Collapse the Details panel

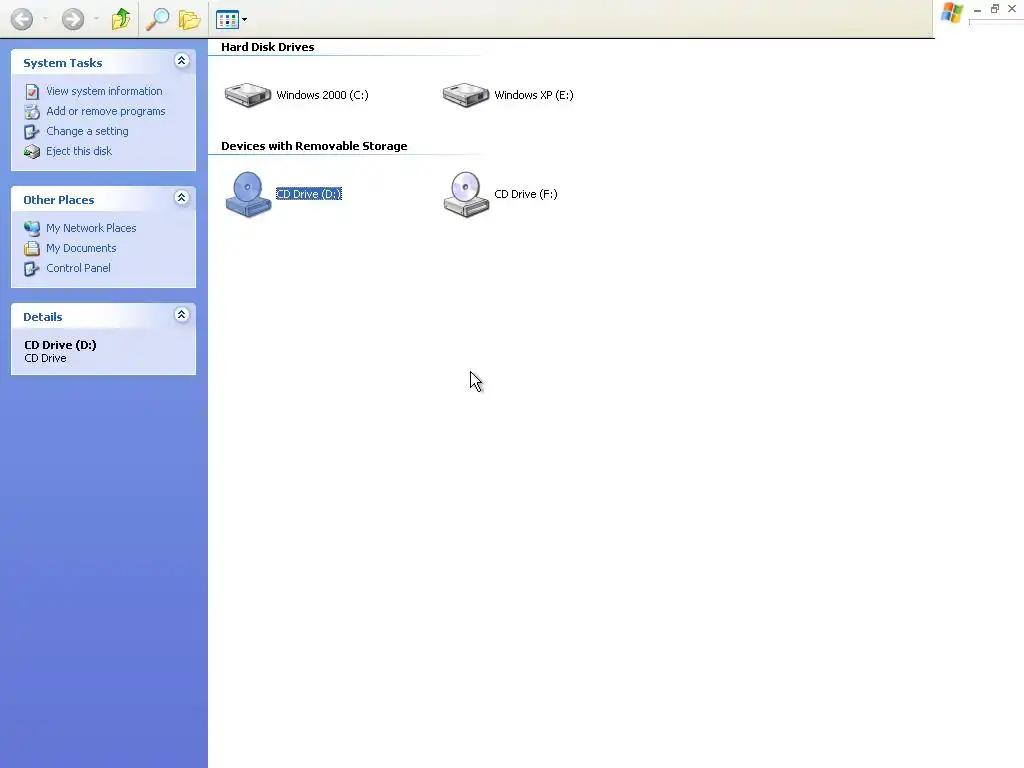182,315
